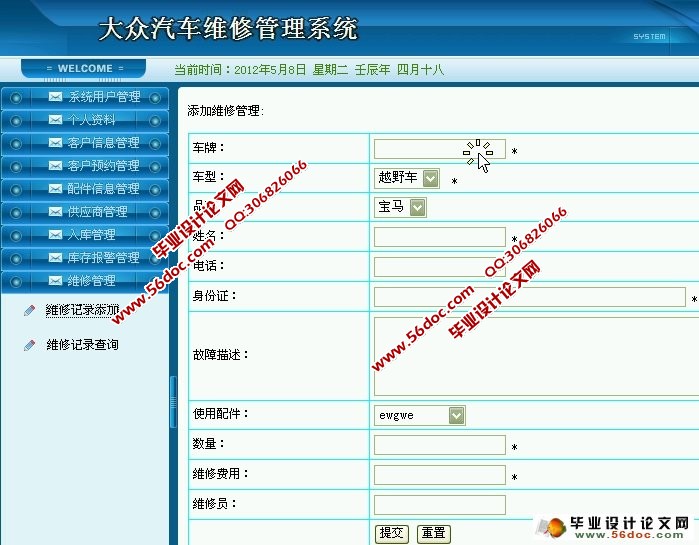Click the 提交 submit button

(x=392, y=533)
